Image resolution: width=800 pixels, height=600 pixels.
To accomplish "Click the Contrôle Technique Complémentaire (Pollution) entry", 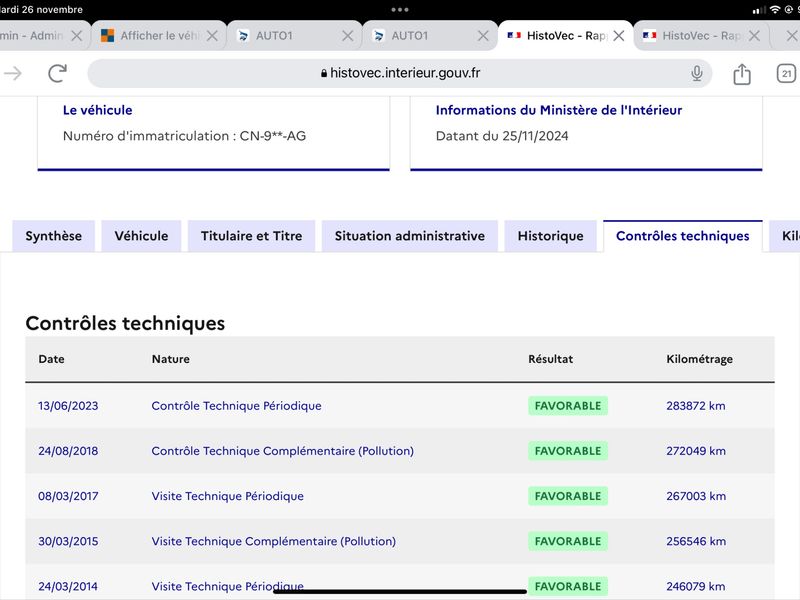I will 283,451.
